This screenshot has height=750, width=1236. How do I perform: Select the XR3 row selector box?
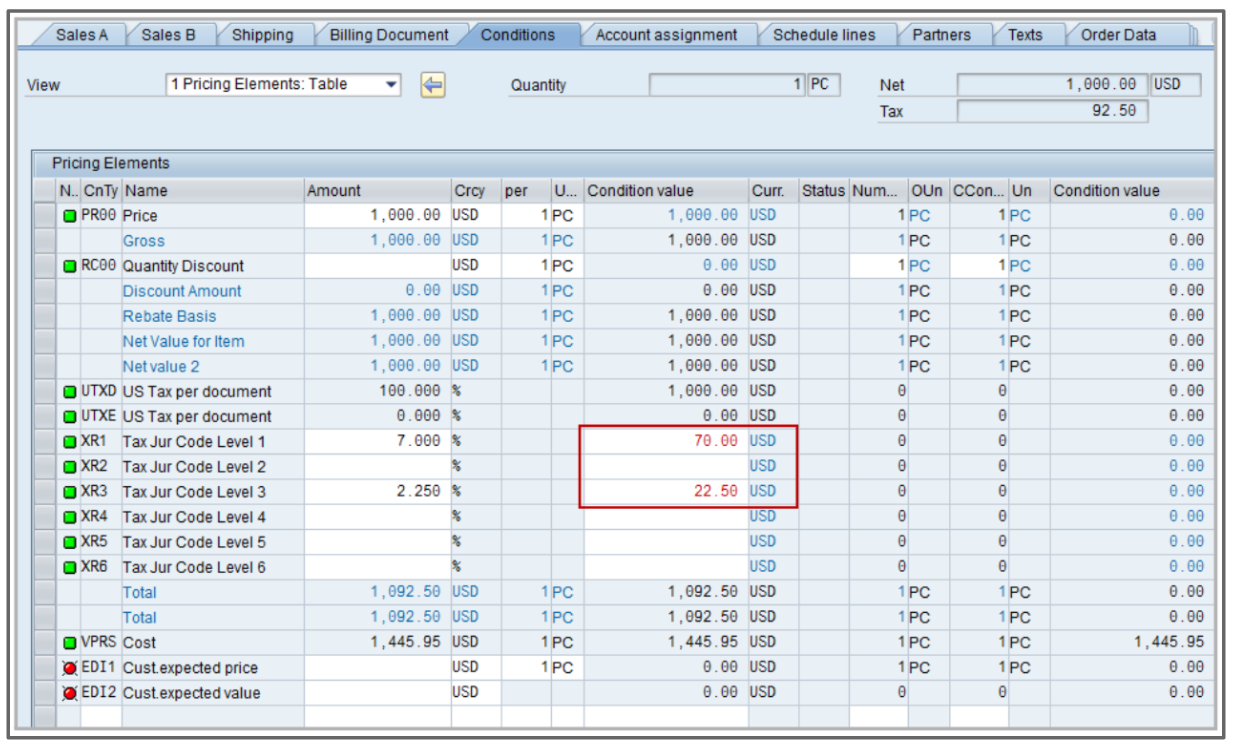pyautogui.click(x=44, y=492)
